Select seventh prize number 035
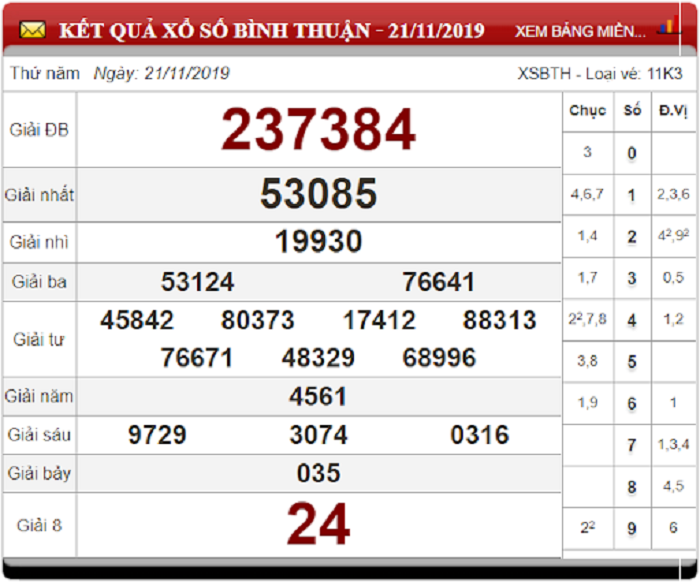The width and height of the screenshot is (700, 582). tap(319, 473)
